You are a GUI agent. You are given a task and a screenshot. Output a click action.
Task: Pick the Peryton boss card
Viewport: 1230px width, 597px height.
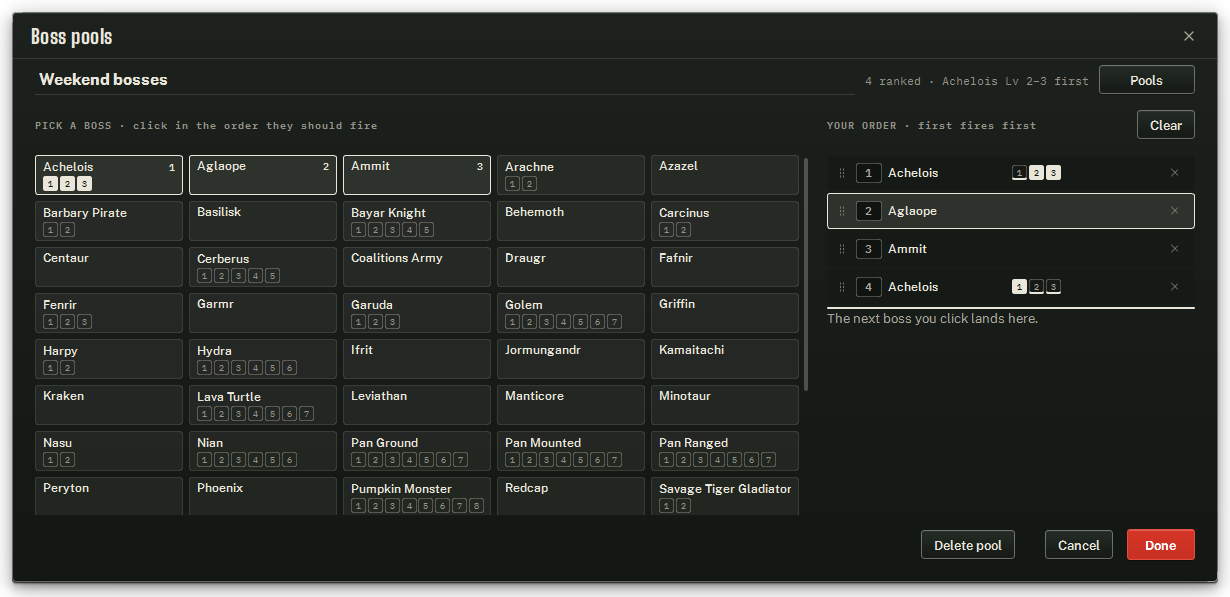pyautogui.click(x=109, y=496)
